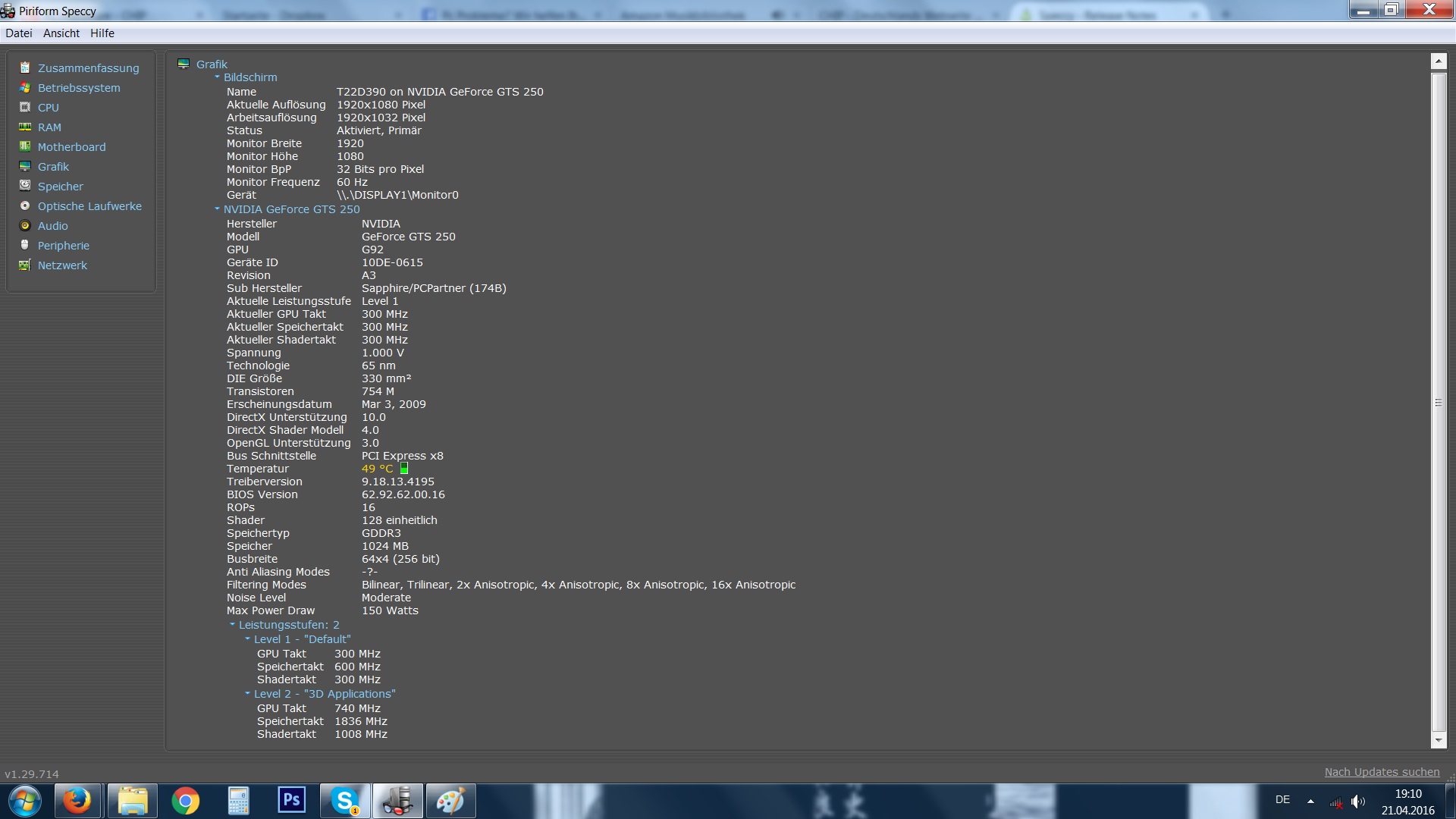Image resolution: width=1456 pixels, height=819 pixels.
Task: Click the Bus Schnittstelle PCI Express x8 value
Action: [403, 456]
